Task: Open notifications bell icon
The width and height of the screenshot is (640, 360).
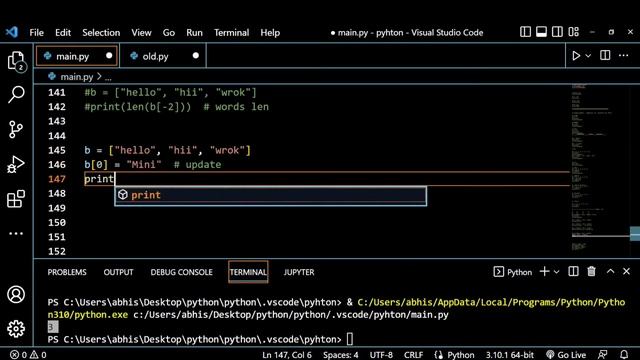Action: 624,355
